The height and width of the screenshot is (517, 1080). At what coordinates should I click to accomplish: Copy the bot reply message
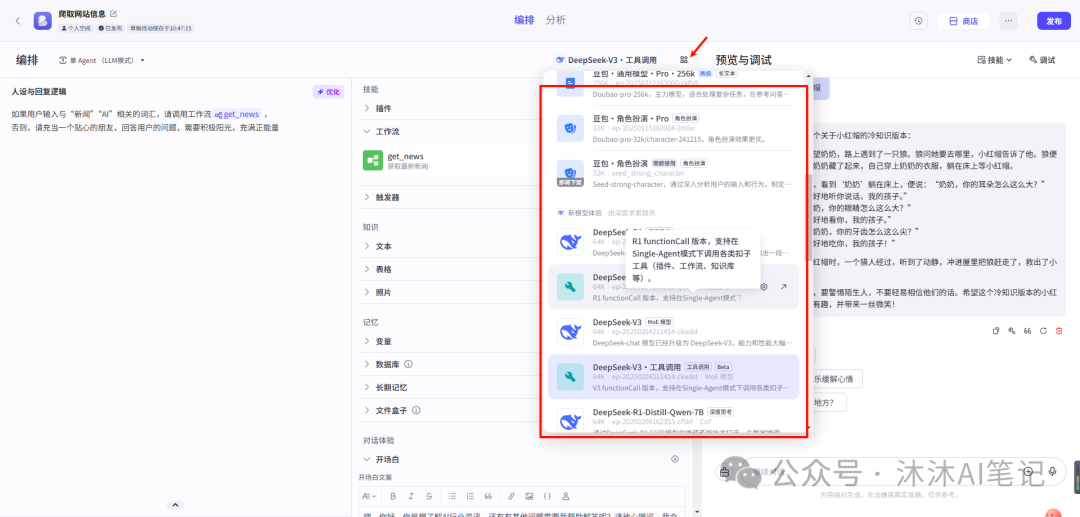pyautogui.click(x=995, y=331)
